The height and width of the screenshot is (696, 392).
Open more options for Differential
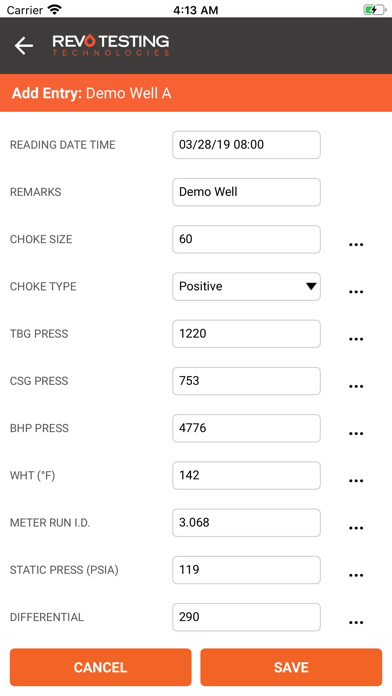356,623
